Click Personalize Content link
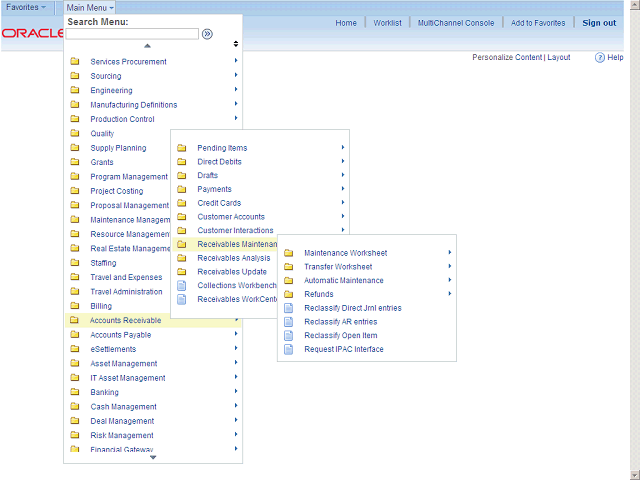640x480 pixels. (507, 58)
